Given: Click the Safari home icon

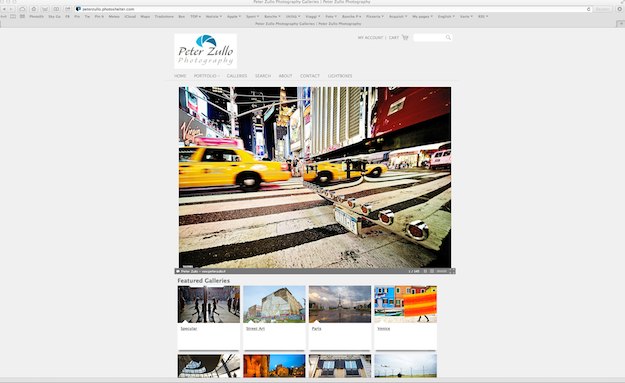Looking at the screenshot, I should pyautogui.click(x=34, y=9).
